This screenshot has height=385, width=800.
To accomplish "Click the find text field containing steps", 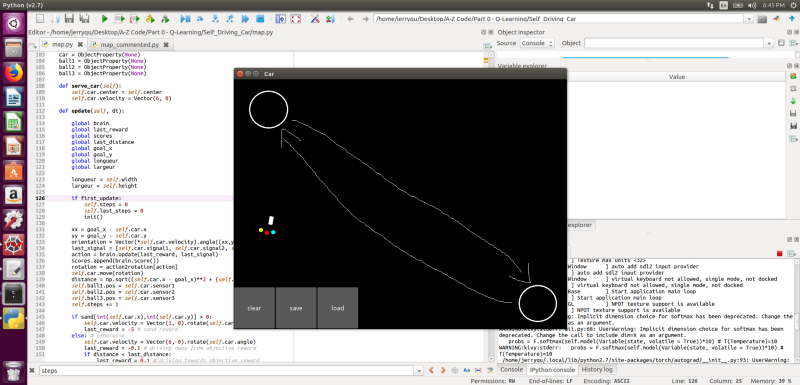I will (x=230, y=370).
